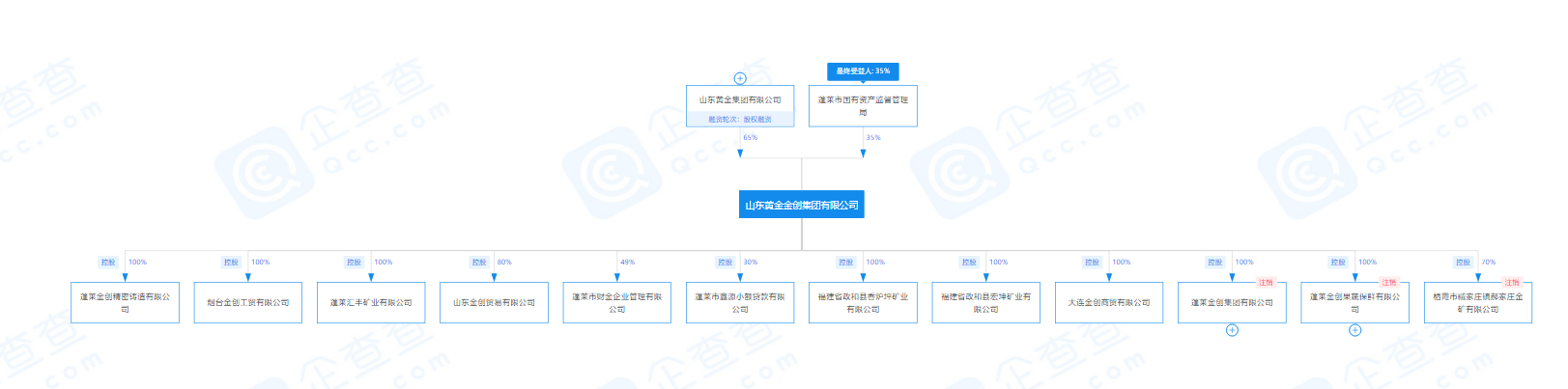1568x389 pixels.
Task: Open 蓬莱市财金企业管理有限公司 node
Action: pyautogui.click(x=617, y=302)
